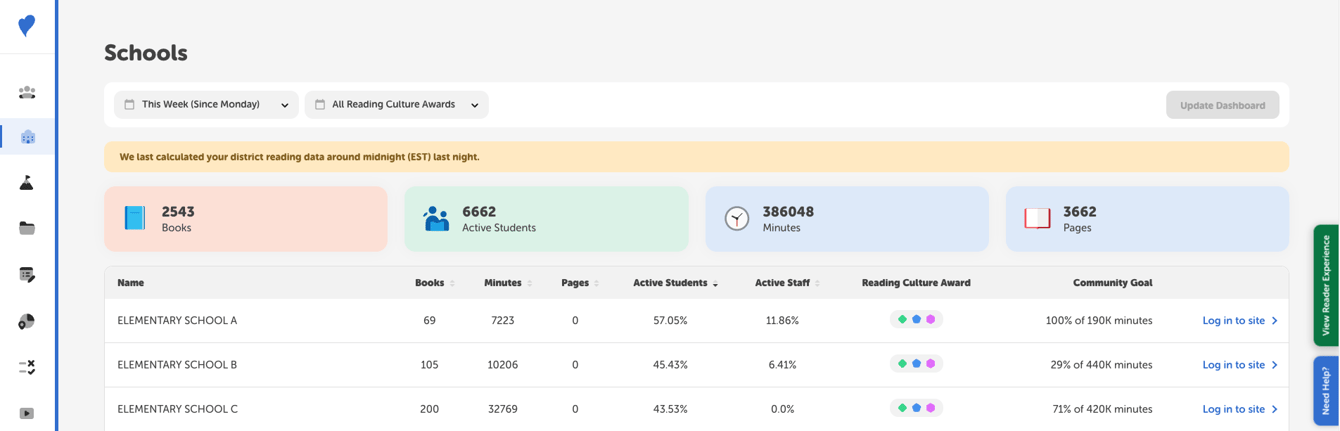Click the 43.53% active students value
Viewport: 1340px width, 431px height.
coord(670,409)
